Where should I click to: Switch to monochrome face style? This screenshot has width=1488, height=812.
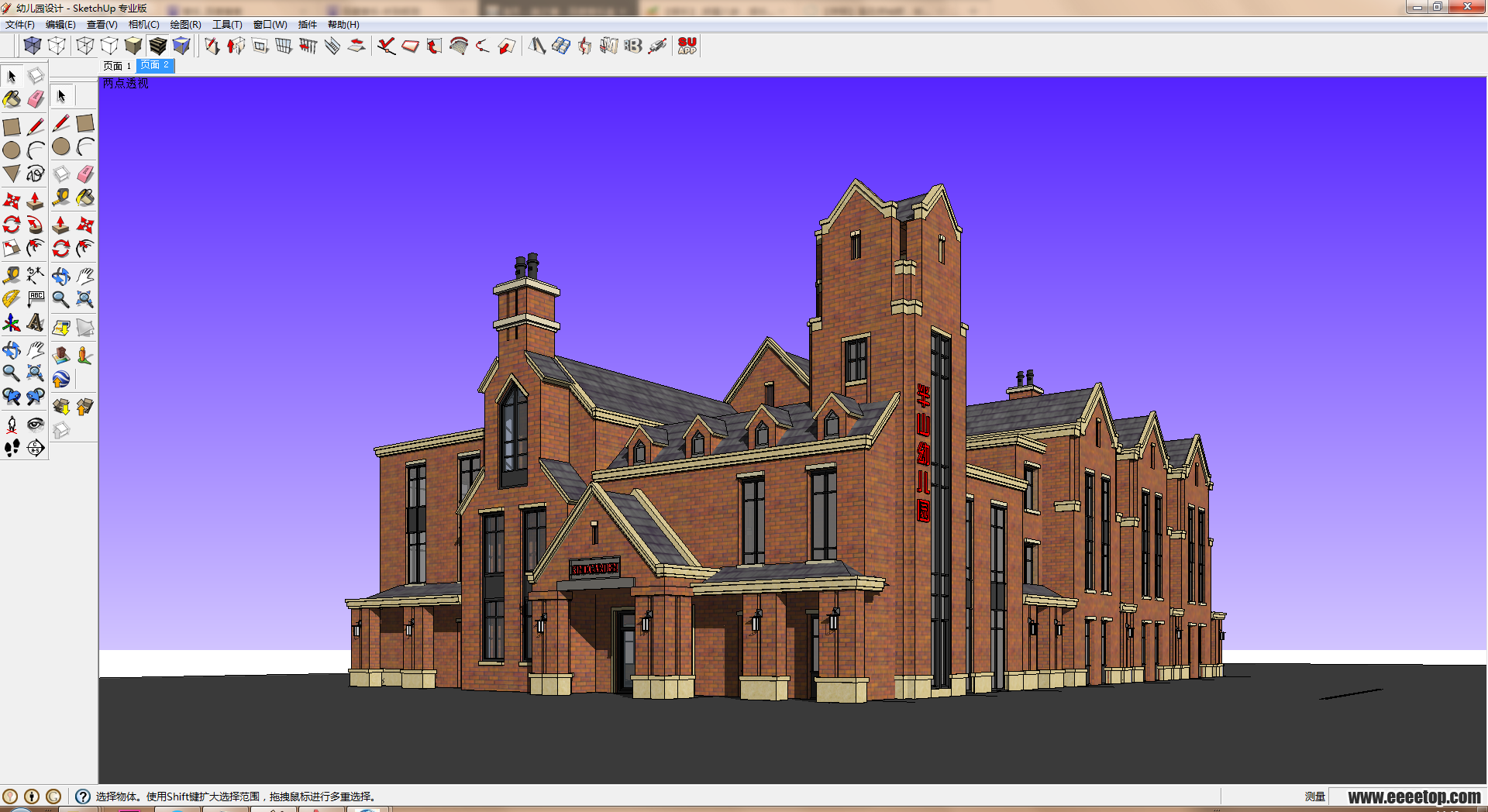(x=181, y=46)
